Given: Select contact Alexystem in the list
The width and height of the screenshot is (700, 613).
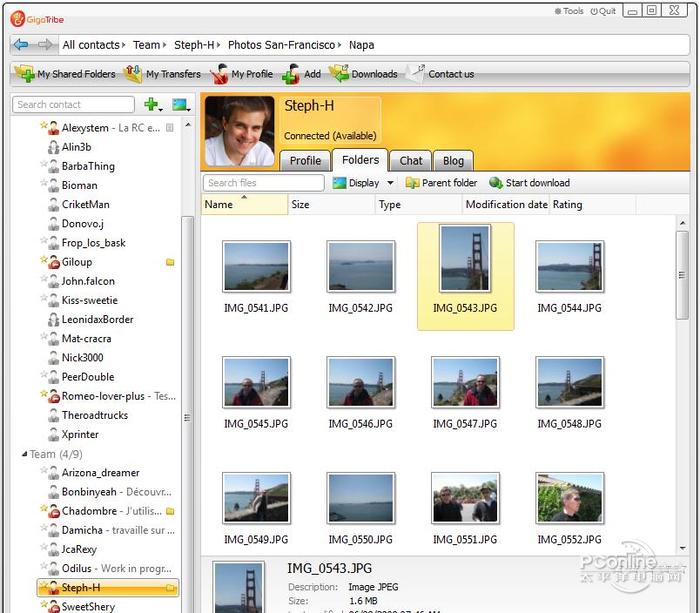Looking at the screenshot, I should coord(106,128).
